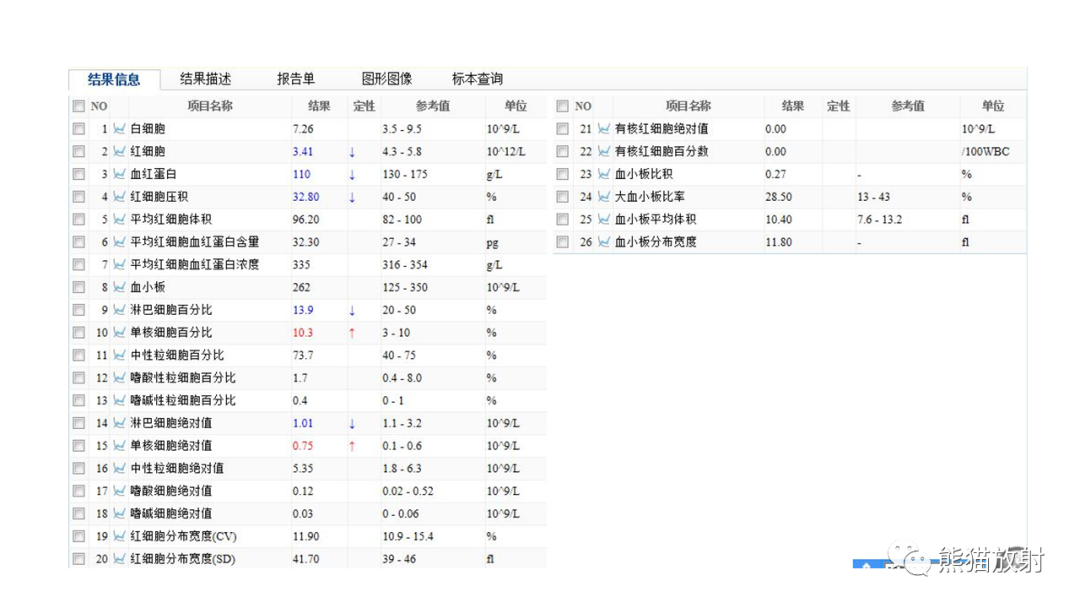Viewport: 1080px width, 608px height.
Task: Select red result value 0.75
Action: pos(302,445)
